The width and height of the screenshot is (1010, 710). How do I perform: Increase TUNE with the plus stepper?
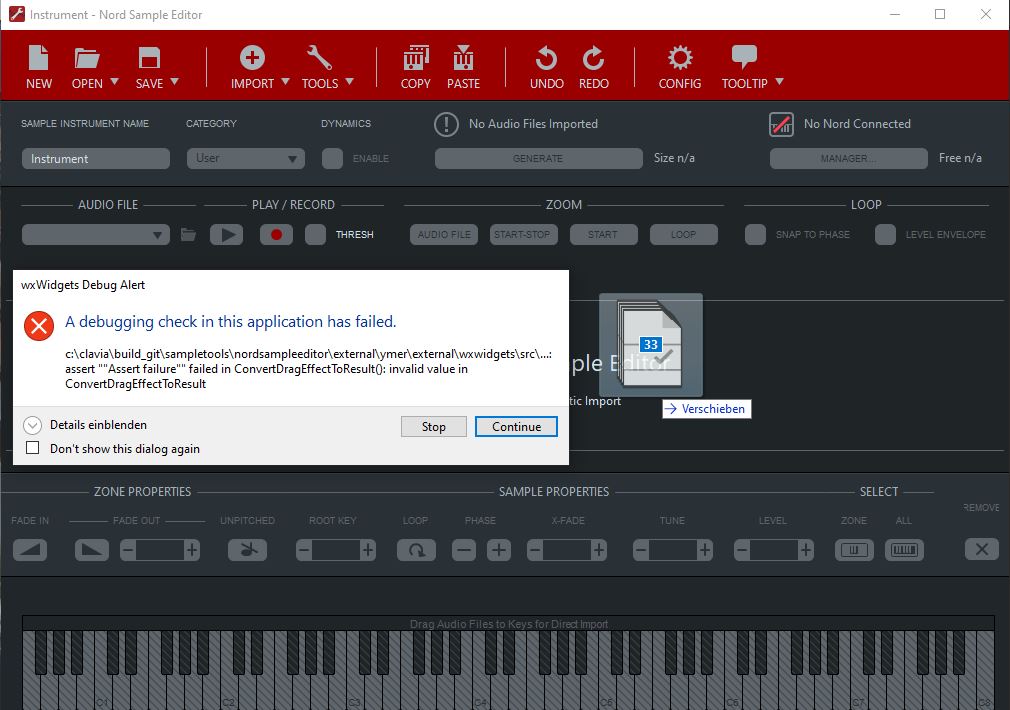coord(703,549)
